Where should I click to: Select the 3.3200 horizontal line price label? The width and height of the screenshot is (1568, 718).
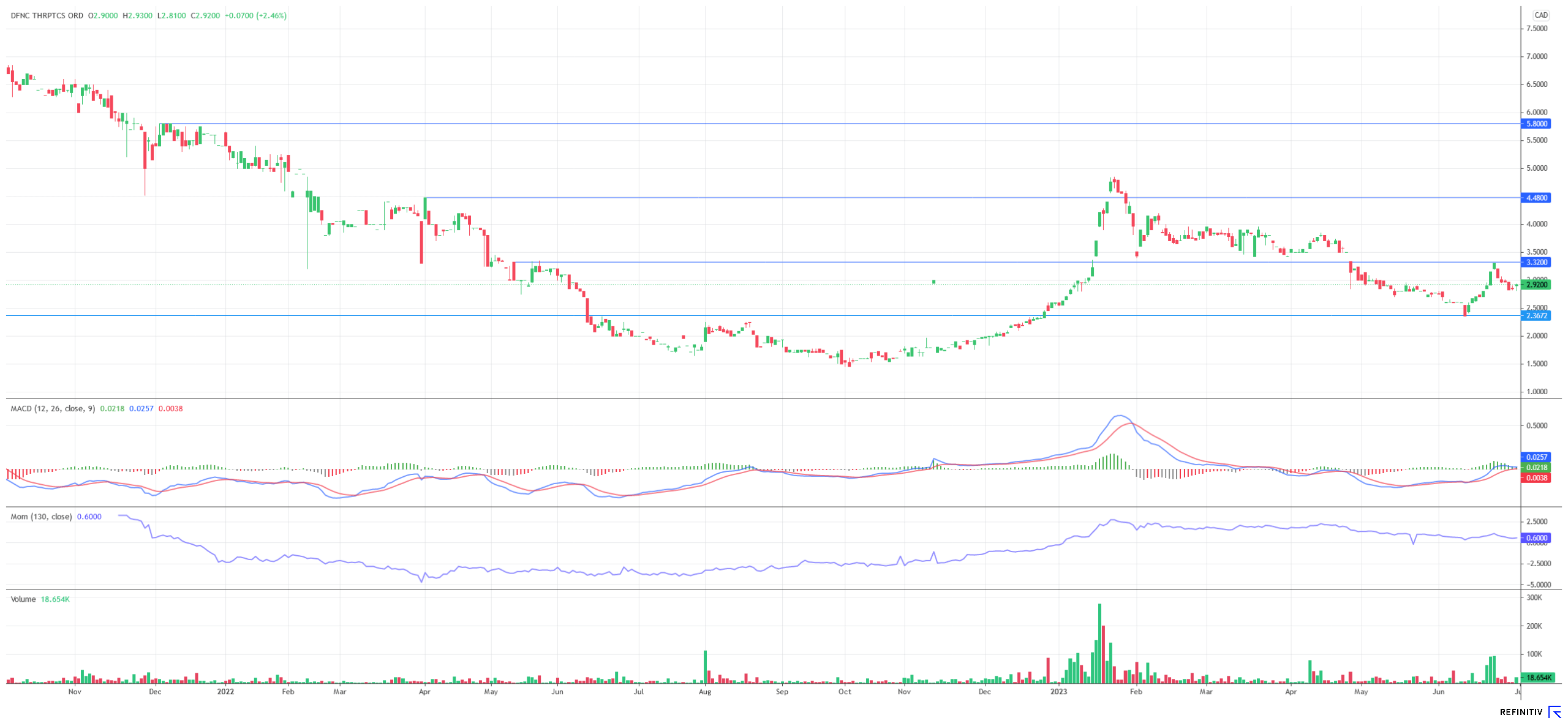click(1536, 262)
